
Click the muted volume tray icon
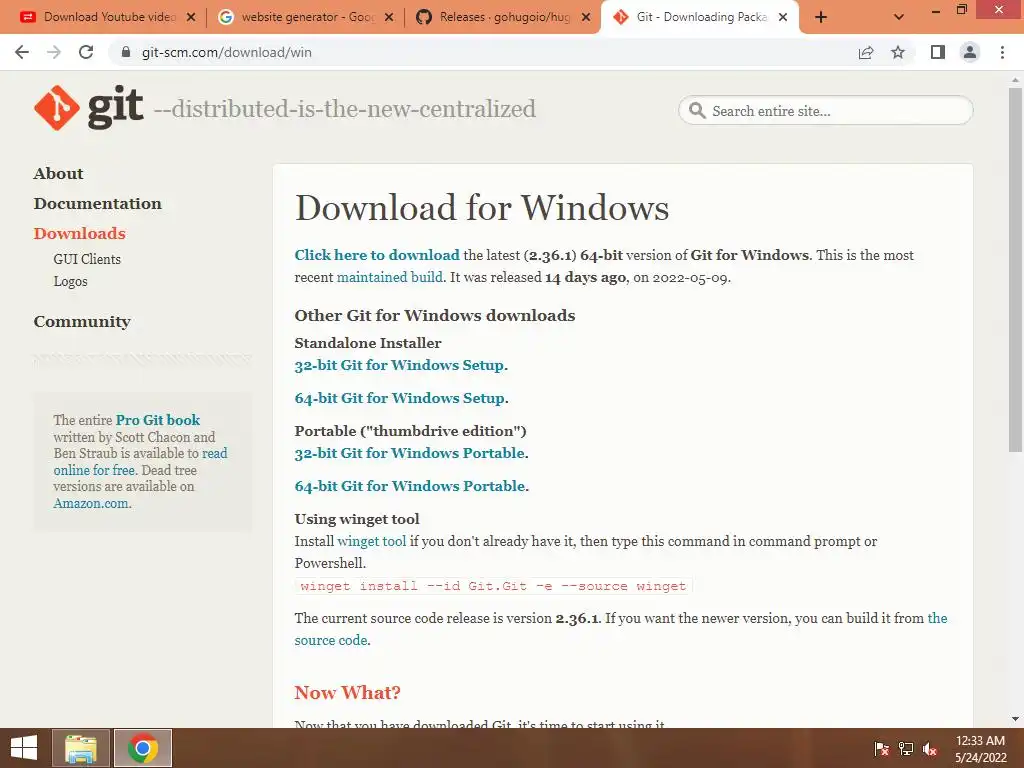coord(930,749)
